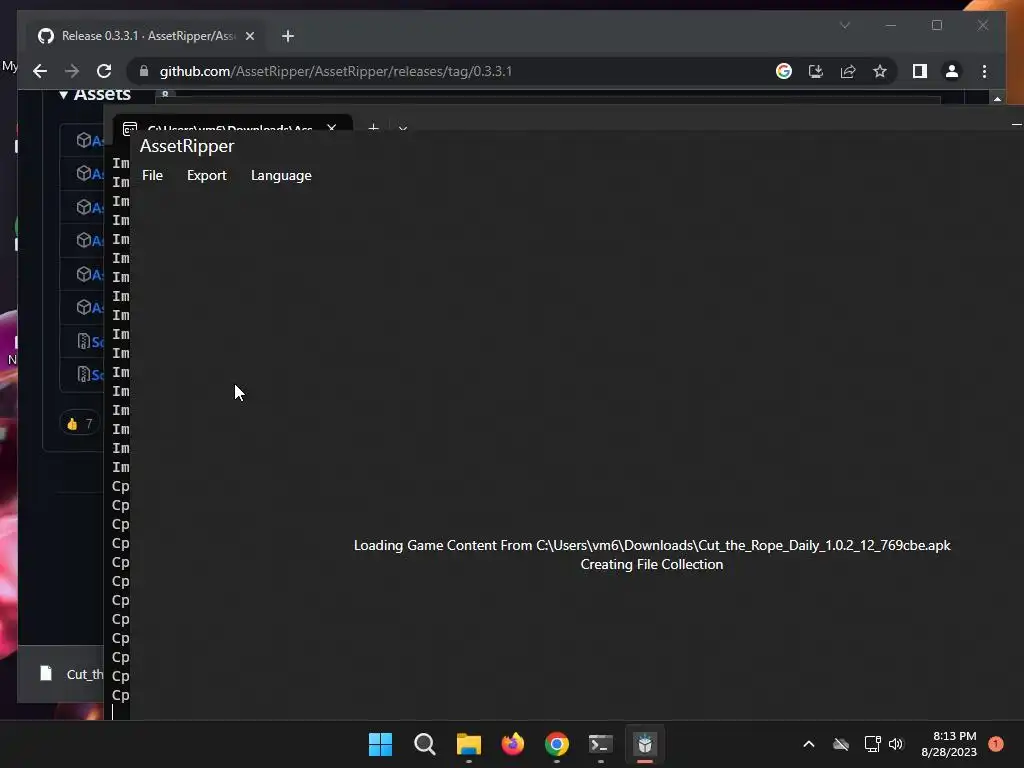The height and width of the screenshot is (768, 1024).
Task: Reload the GitHub release page
Action: click(x=104, y=71)
